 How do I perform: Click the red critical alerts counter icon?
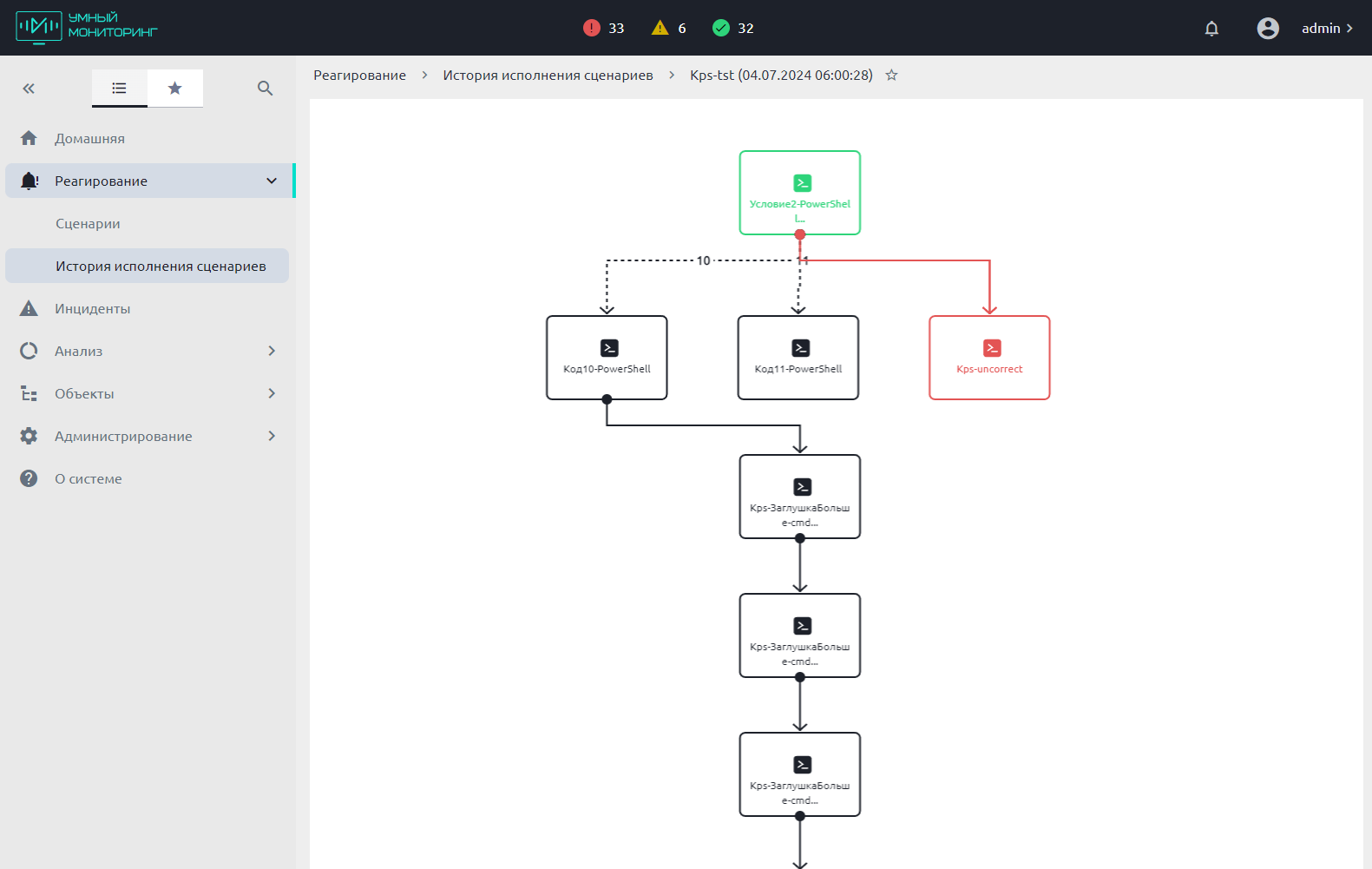click(592, 28)
